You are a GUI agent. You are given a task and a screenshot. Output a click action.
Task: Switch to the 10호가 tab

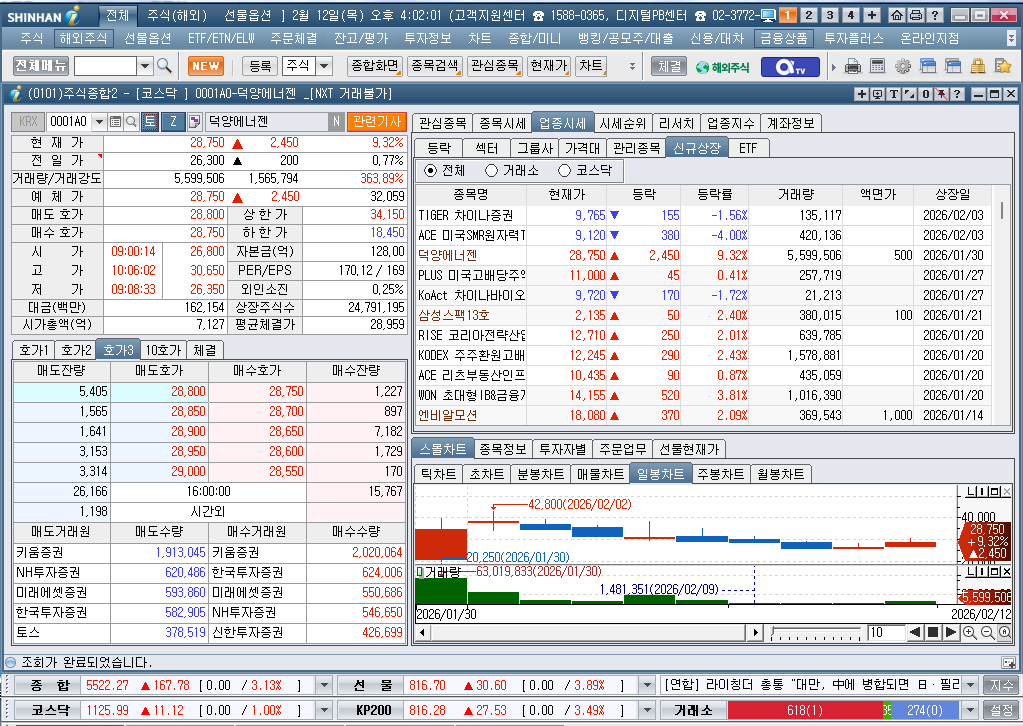(x=163, y=350)
